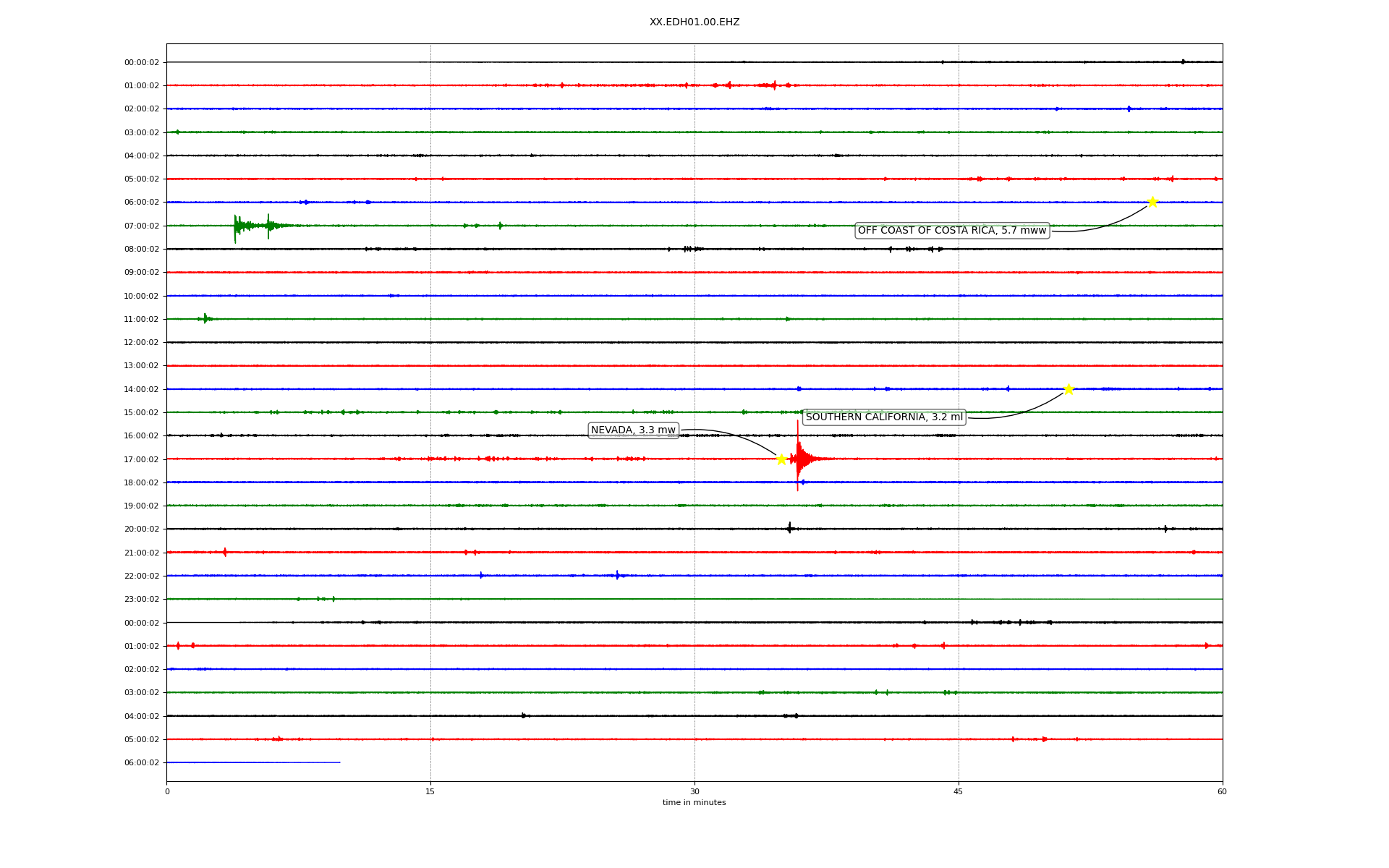1389x868 pixels.
Task: Click the XX.EDH01.00.EHZ plot title
Action: [x=694, y=22]
